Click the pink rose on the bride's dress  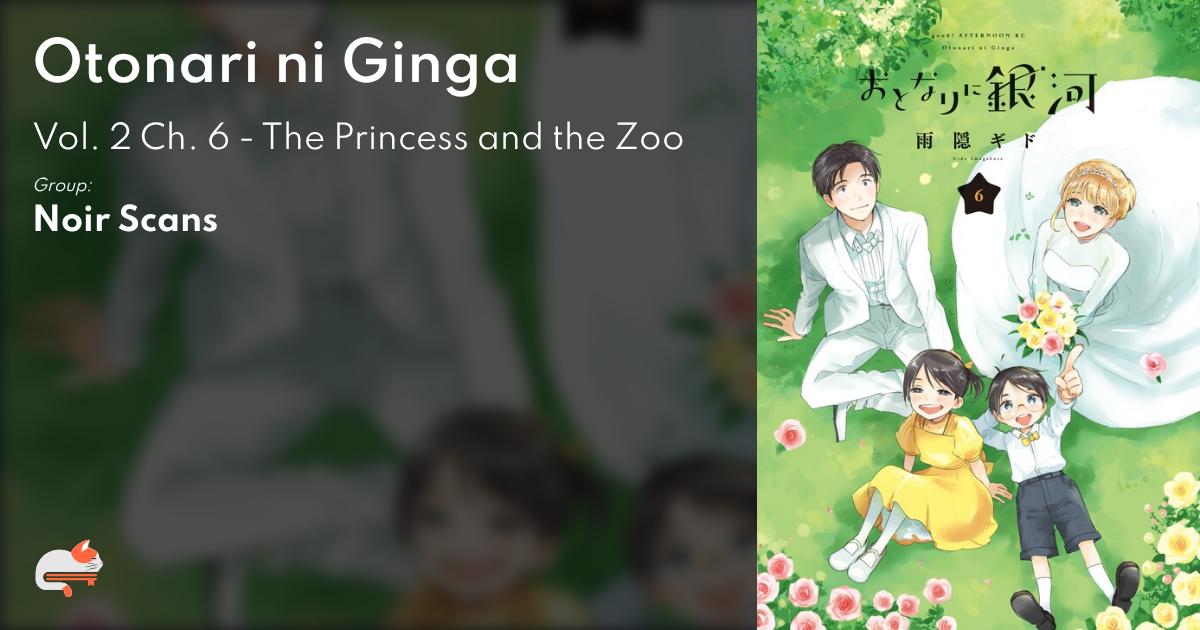click(1155, 364)
